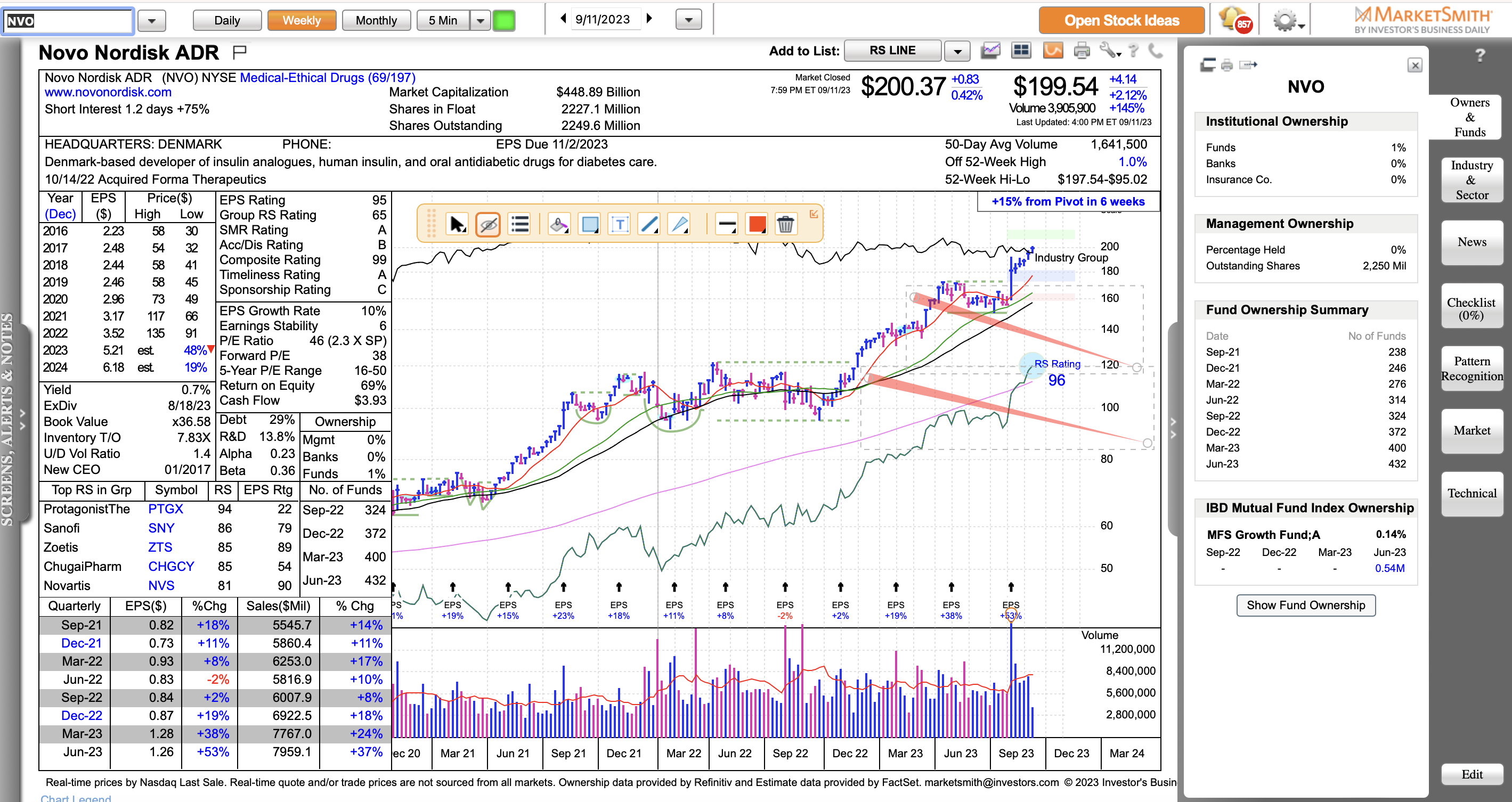Select the pointer tool in drawing toolbar
1512x802 pixels.
point(457,224)
